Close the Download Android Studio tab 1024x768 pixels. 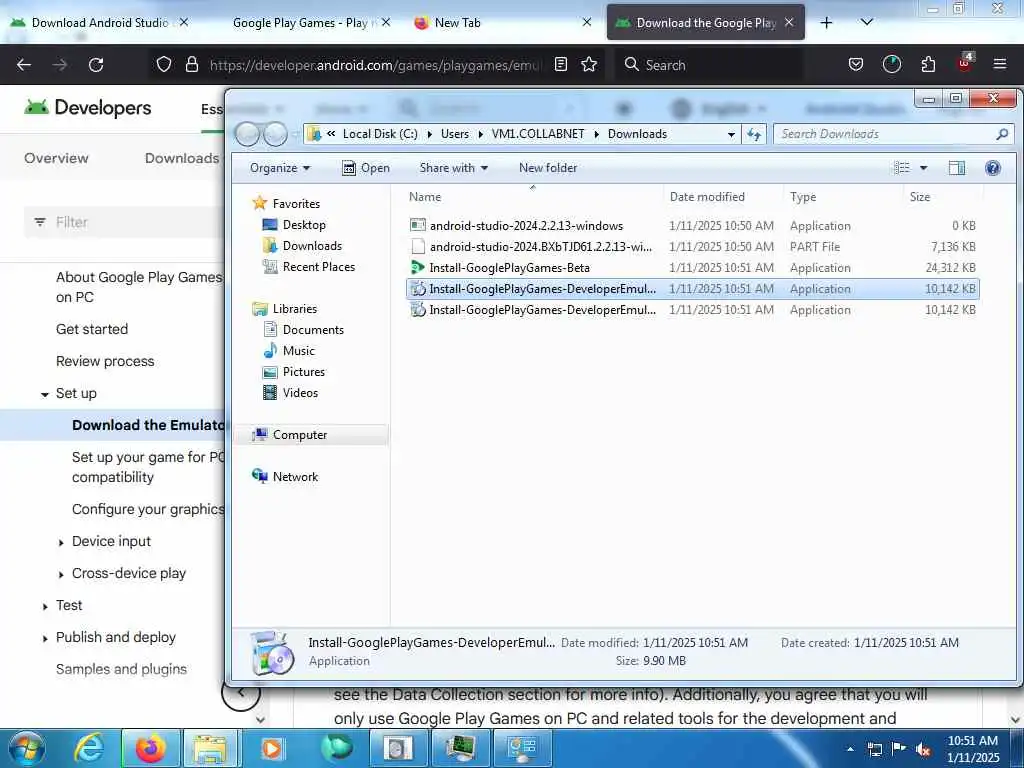[184, 23]
